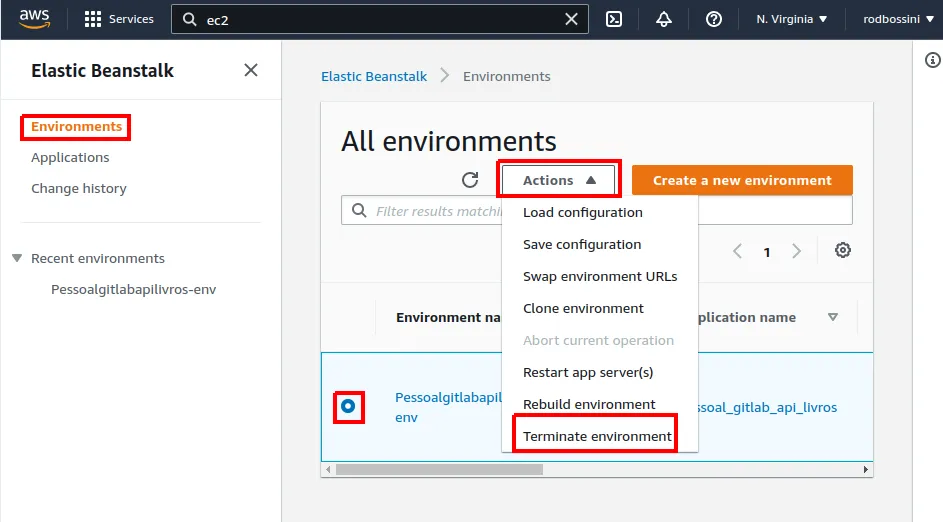Click page number 1 in pagination
The image size is (943, 522).
tap(767, 252)
